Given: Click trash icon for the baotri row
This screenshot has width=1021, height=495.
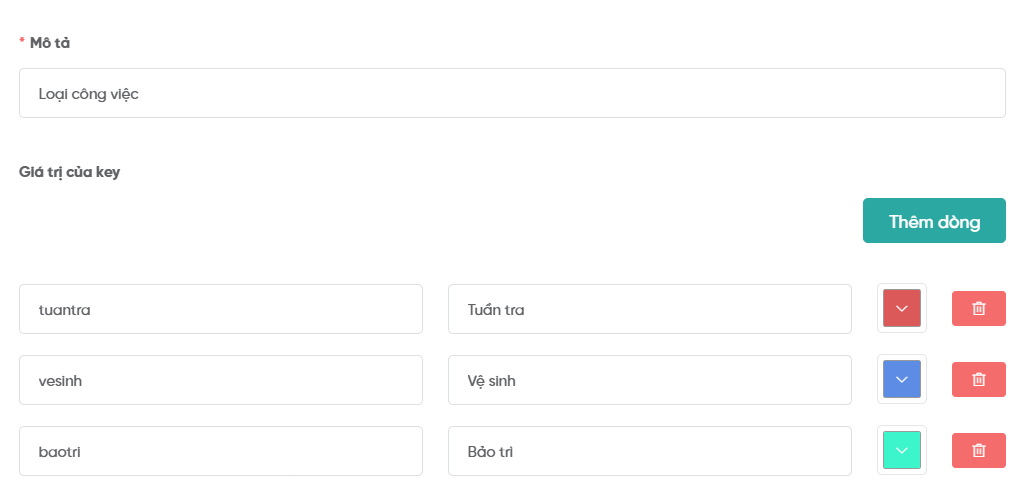Looking at the screenshot, I should (978, 451).
